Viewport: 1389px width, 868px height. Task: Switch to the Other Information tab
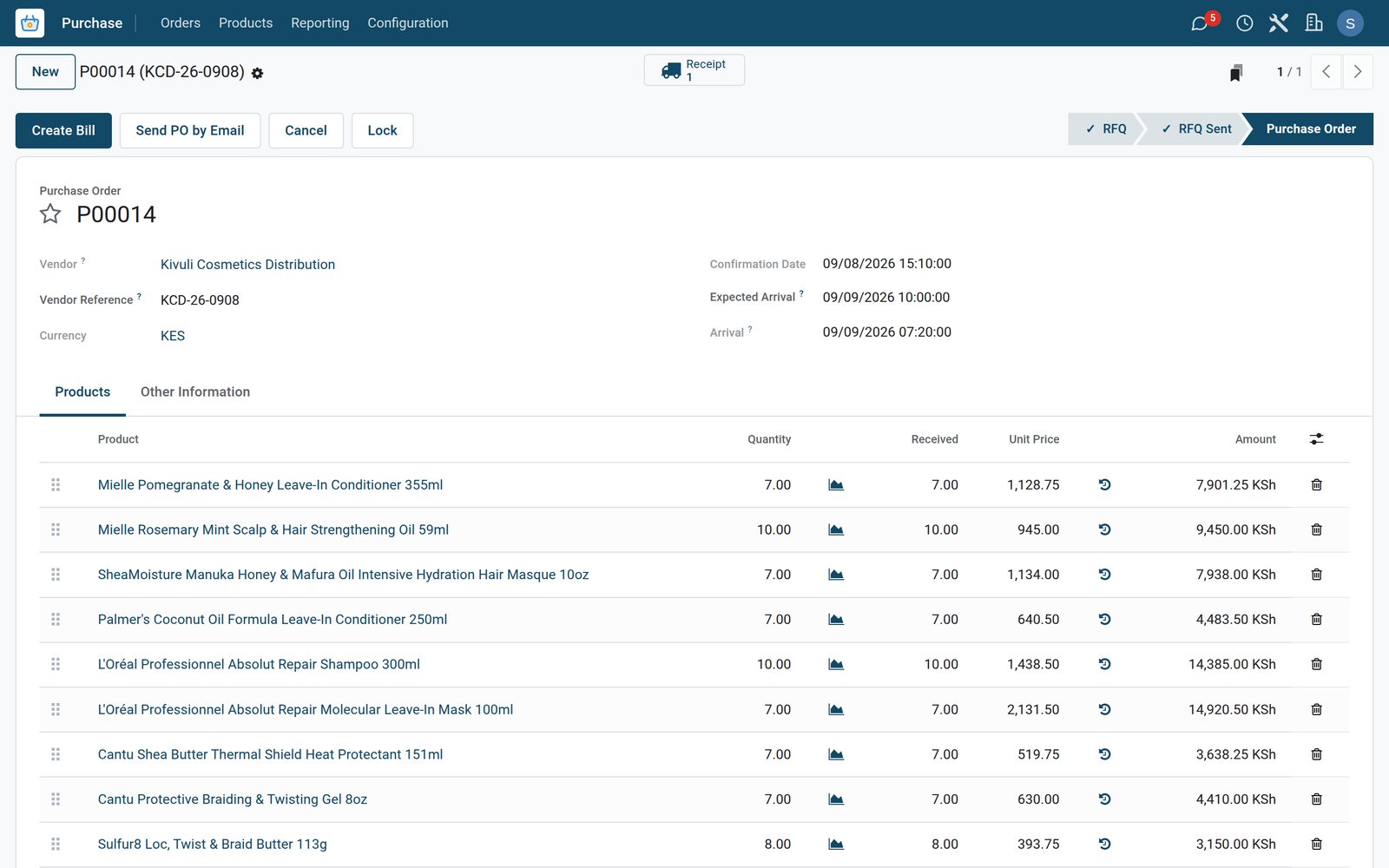point(195,392)
